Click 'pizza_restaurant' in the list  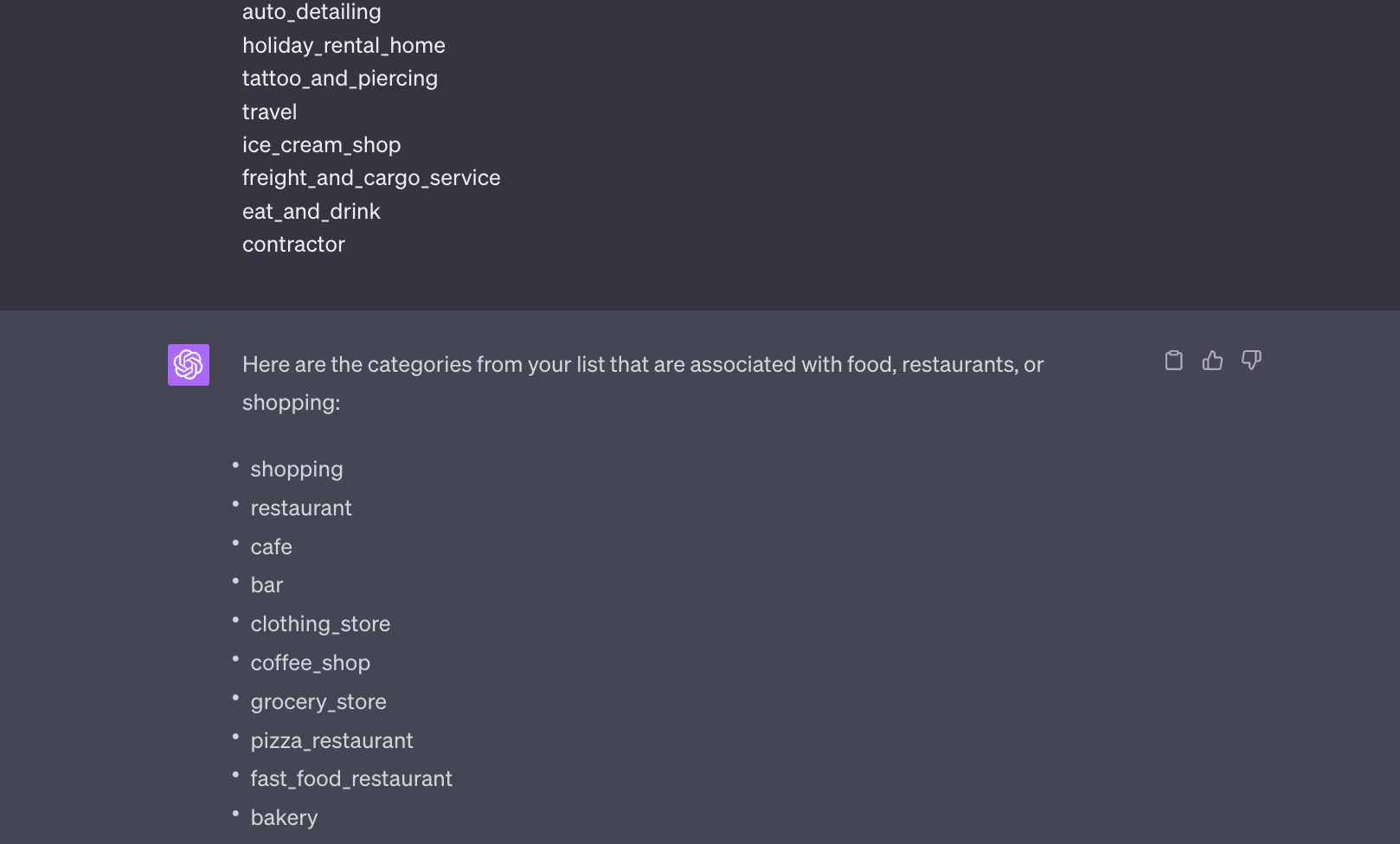tap(332, 741)
